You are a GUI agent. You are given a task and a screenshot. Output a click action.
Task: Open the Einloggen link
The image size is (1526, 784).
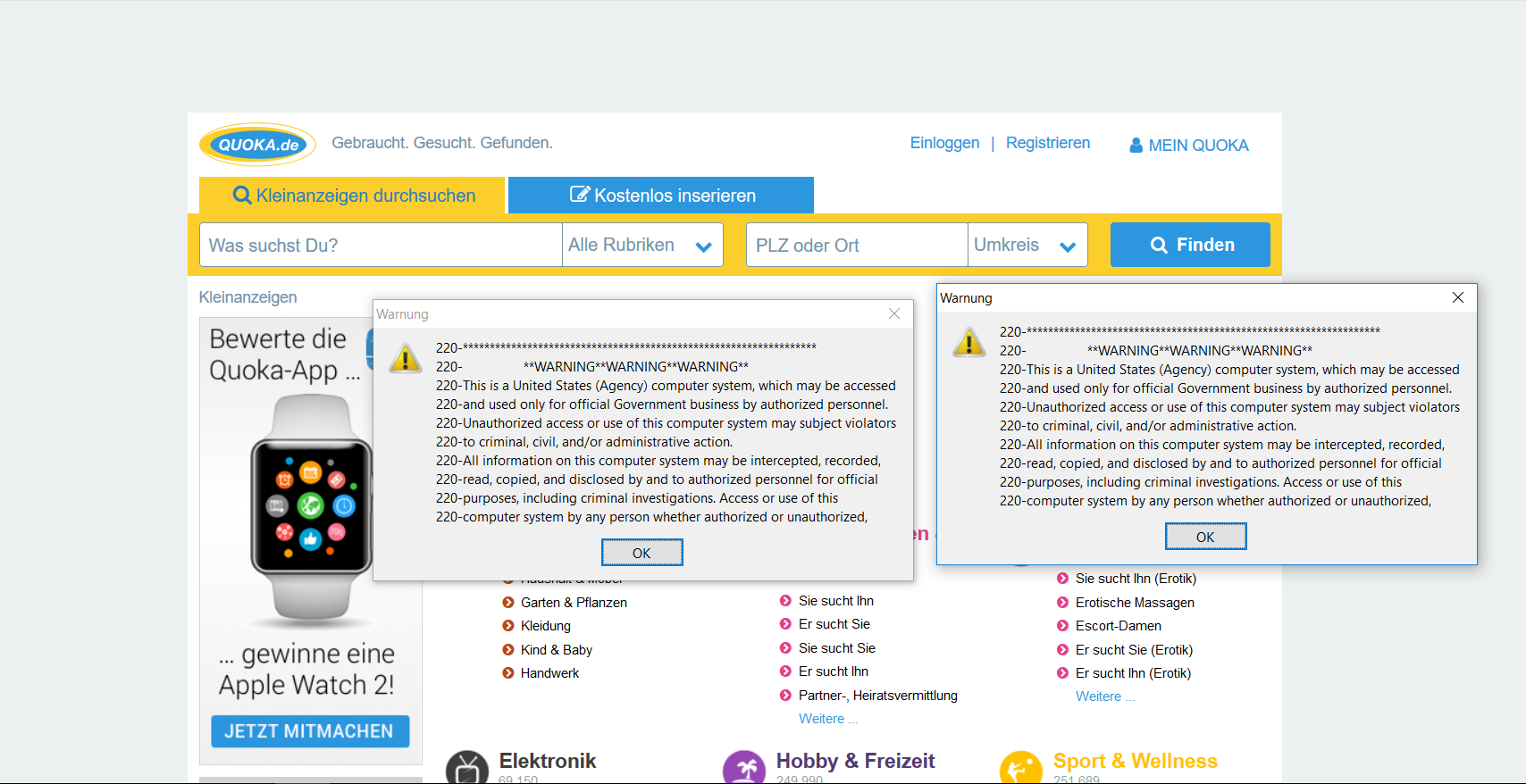944,143
